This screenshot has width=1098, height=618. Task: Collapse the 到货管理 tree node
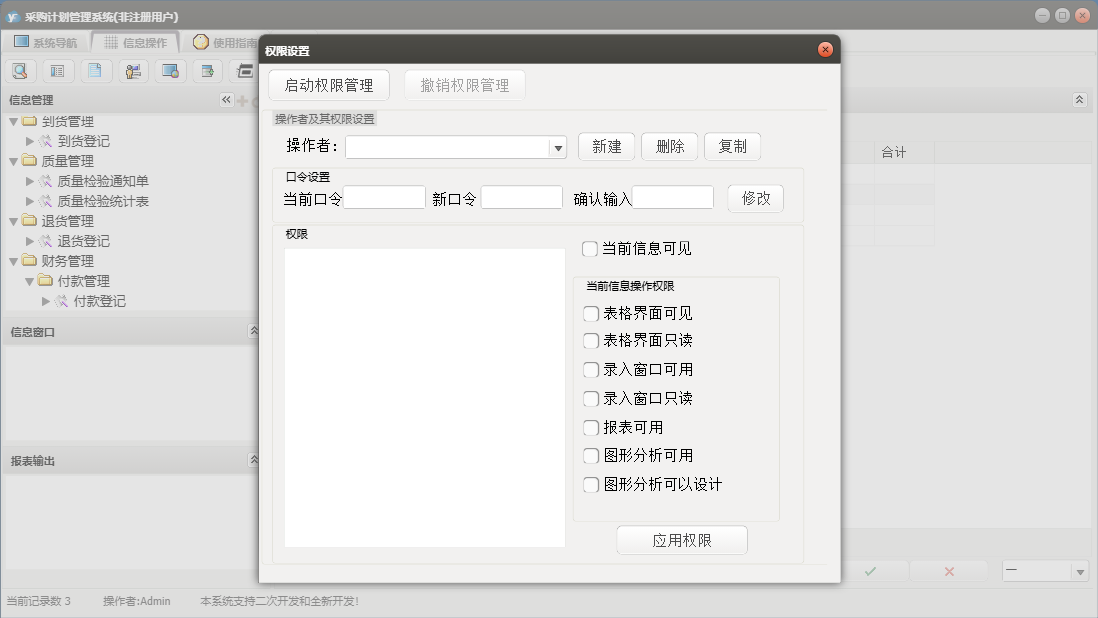[x=13, y=122]
